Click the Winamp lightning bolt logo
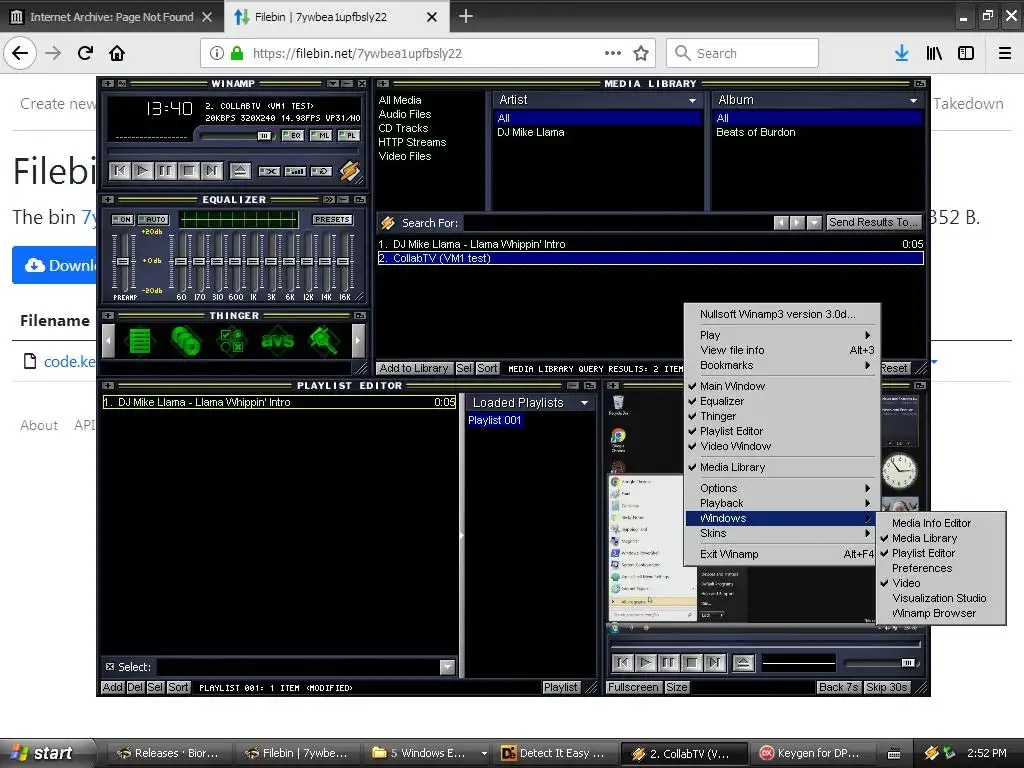 350,171
